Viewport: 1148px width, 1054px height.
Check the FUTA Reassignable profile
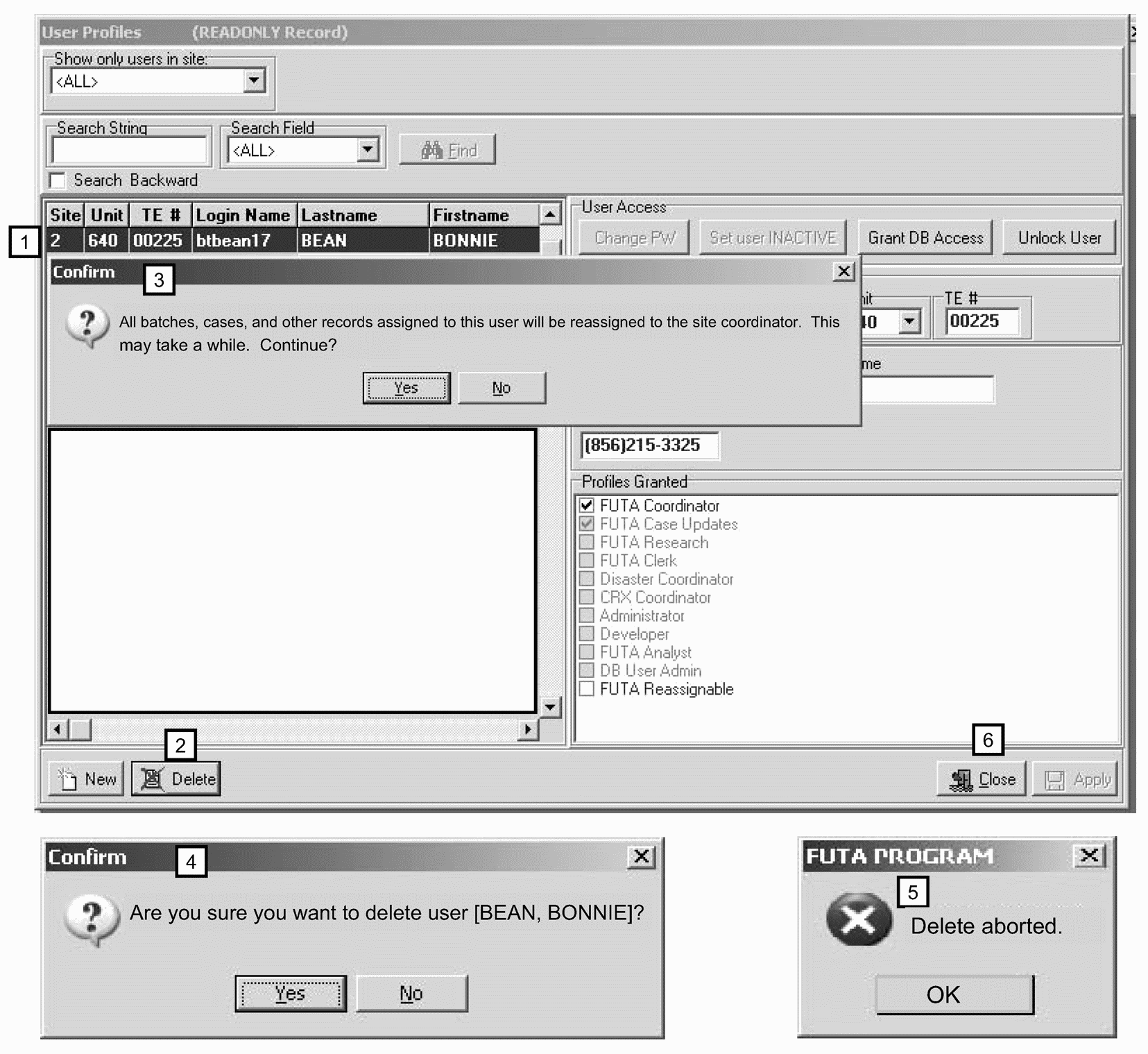[587, 689]
